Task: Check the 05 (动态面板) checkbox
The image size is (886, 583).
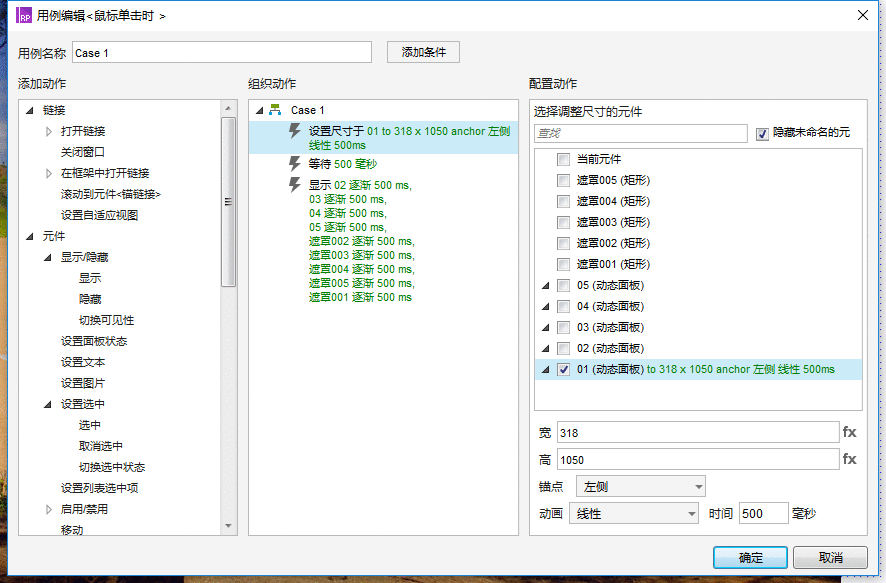Action: tap(563, 285)
